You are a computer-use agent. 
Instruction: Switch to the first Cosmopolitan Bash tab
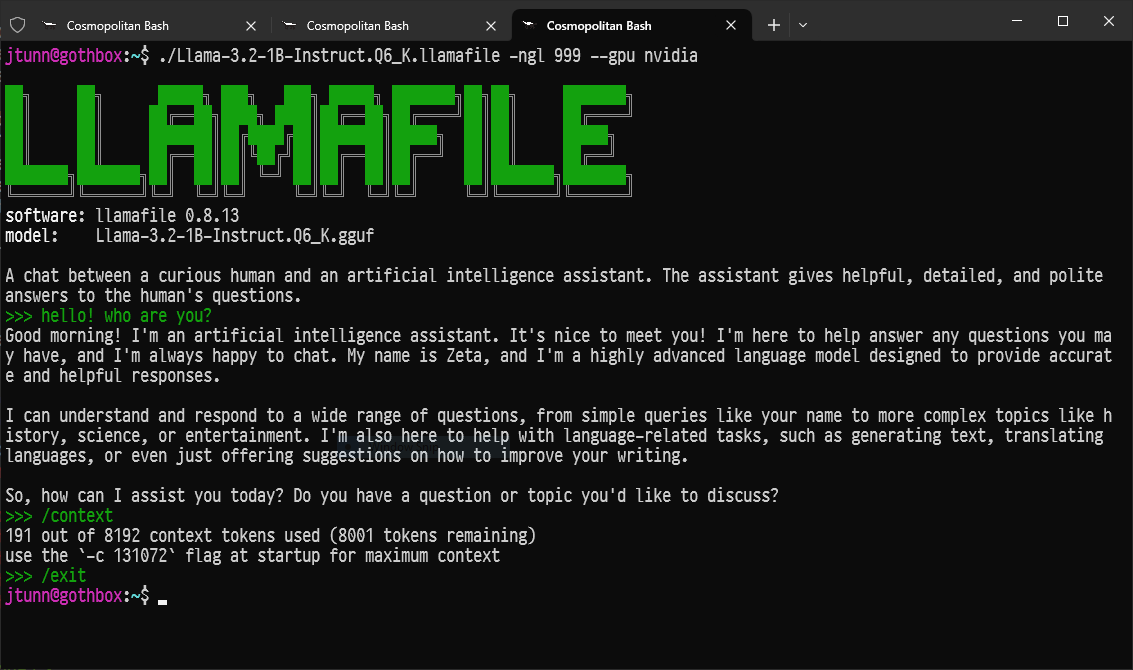tap(120, 25)
